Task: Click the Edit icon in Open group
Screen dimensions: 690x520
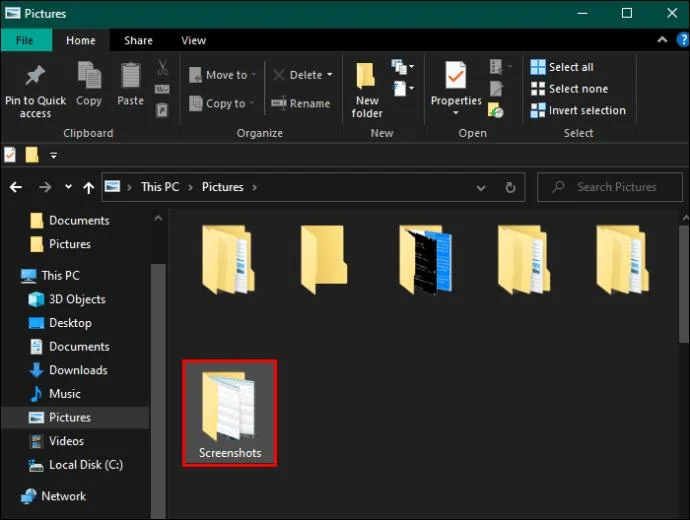Action: tap(496, 88)
